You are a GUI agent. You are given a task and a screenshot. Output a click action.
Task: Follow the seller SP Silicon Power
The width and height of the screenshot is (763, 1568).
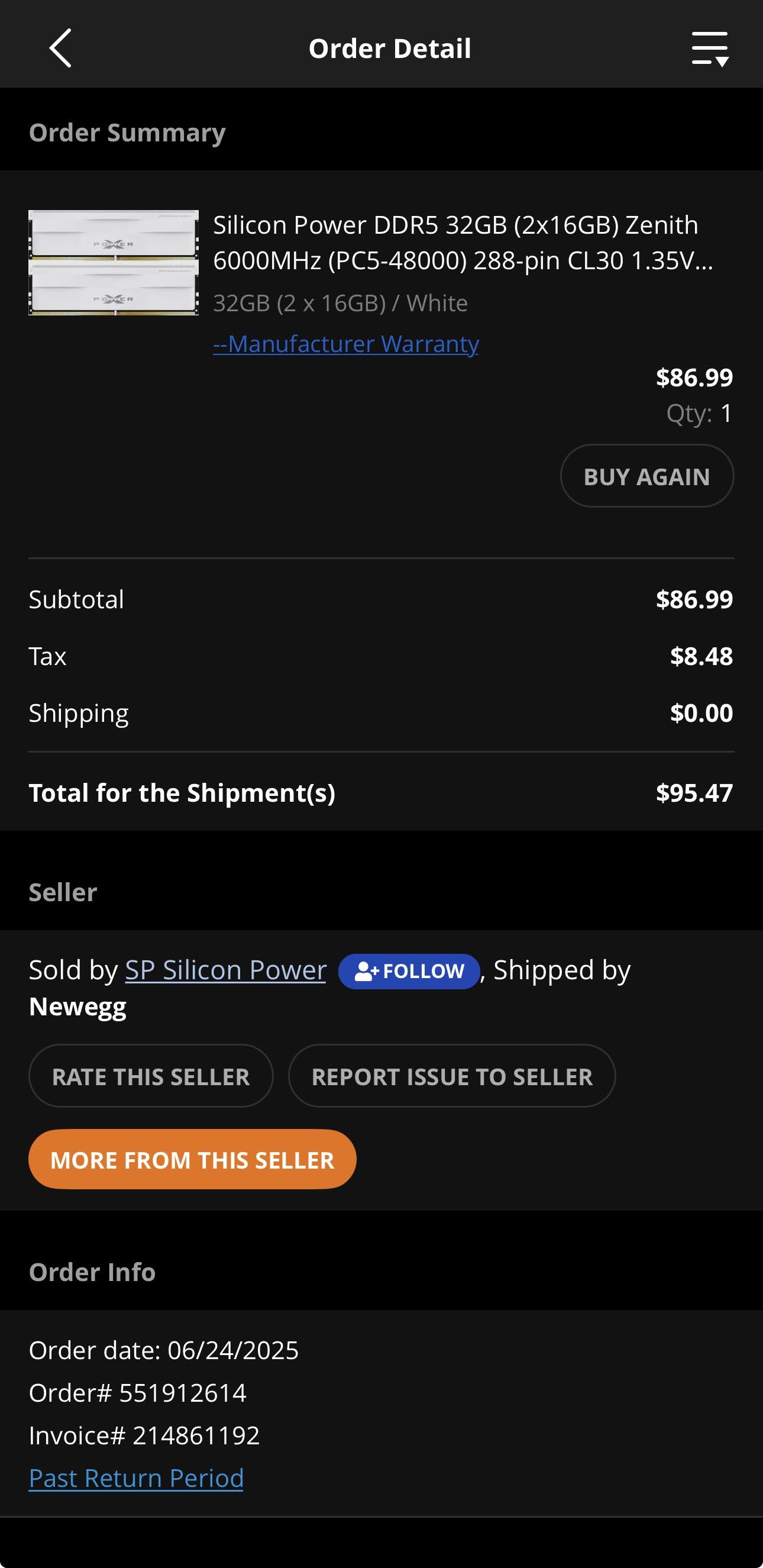pos(409,971)
